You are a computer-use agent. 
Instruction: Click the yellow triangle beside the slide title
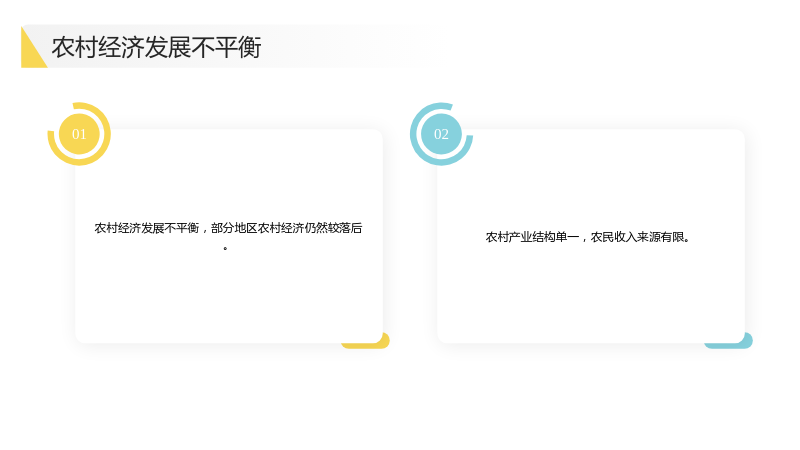[x=30, y=53]
